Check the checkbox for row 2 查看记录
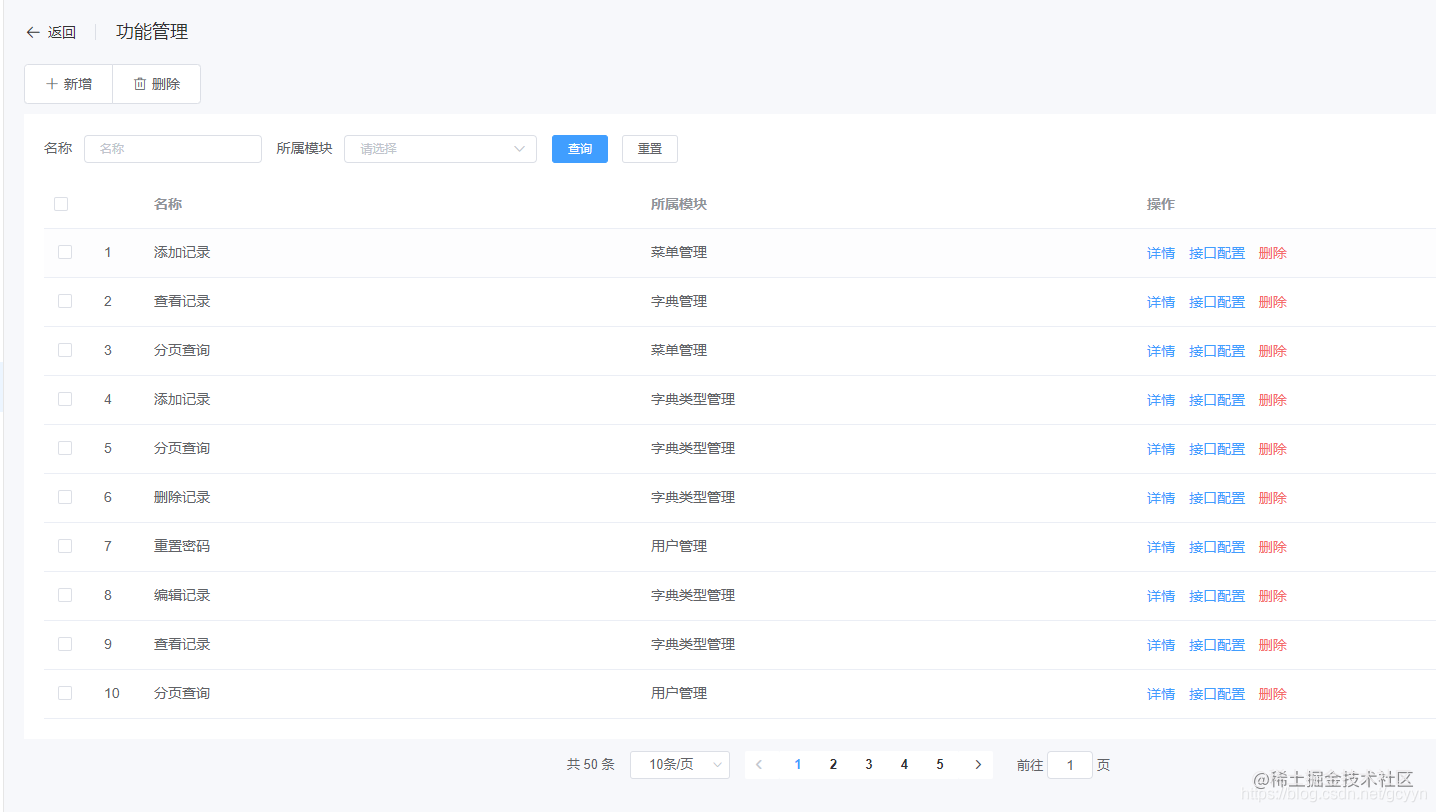Viewport: 1436px width, 812px height. tap(65, 301)
